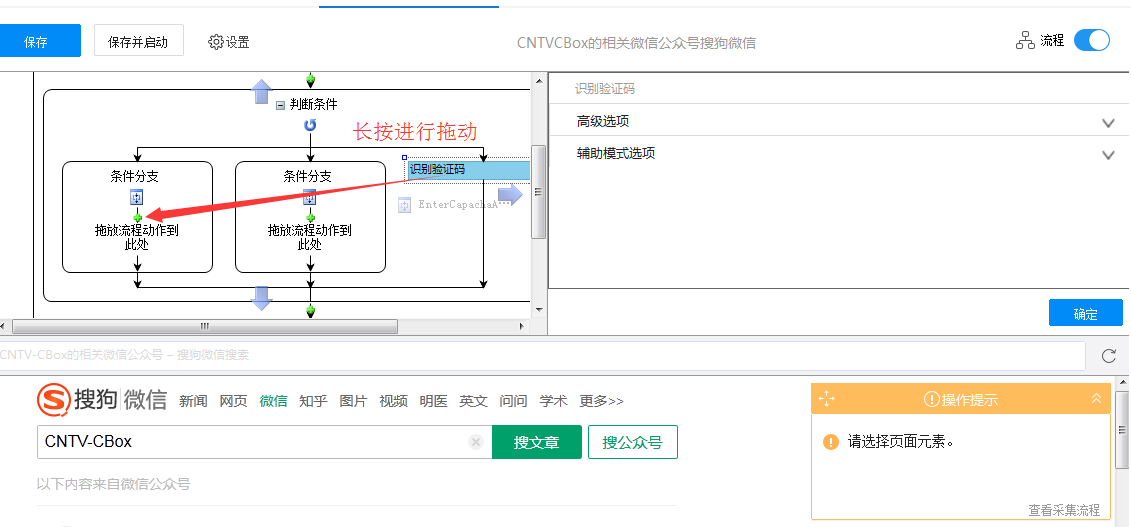Screen dimensions: 1131x527
Task: Click the browser URL address field
Action: (542, 355)
